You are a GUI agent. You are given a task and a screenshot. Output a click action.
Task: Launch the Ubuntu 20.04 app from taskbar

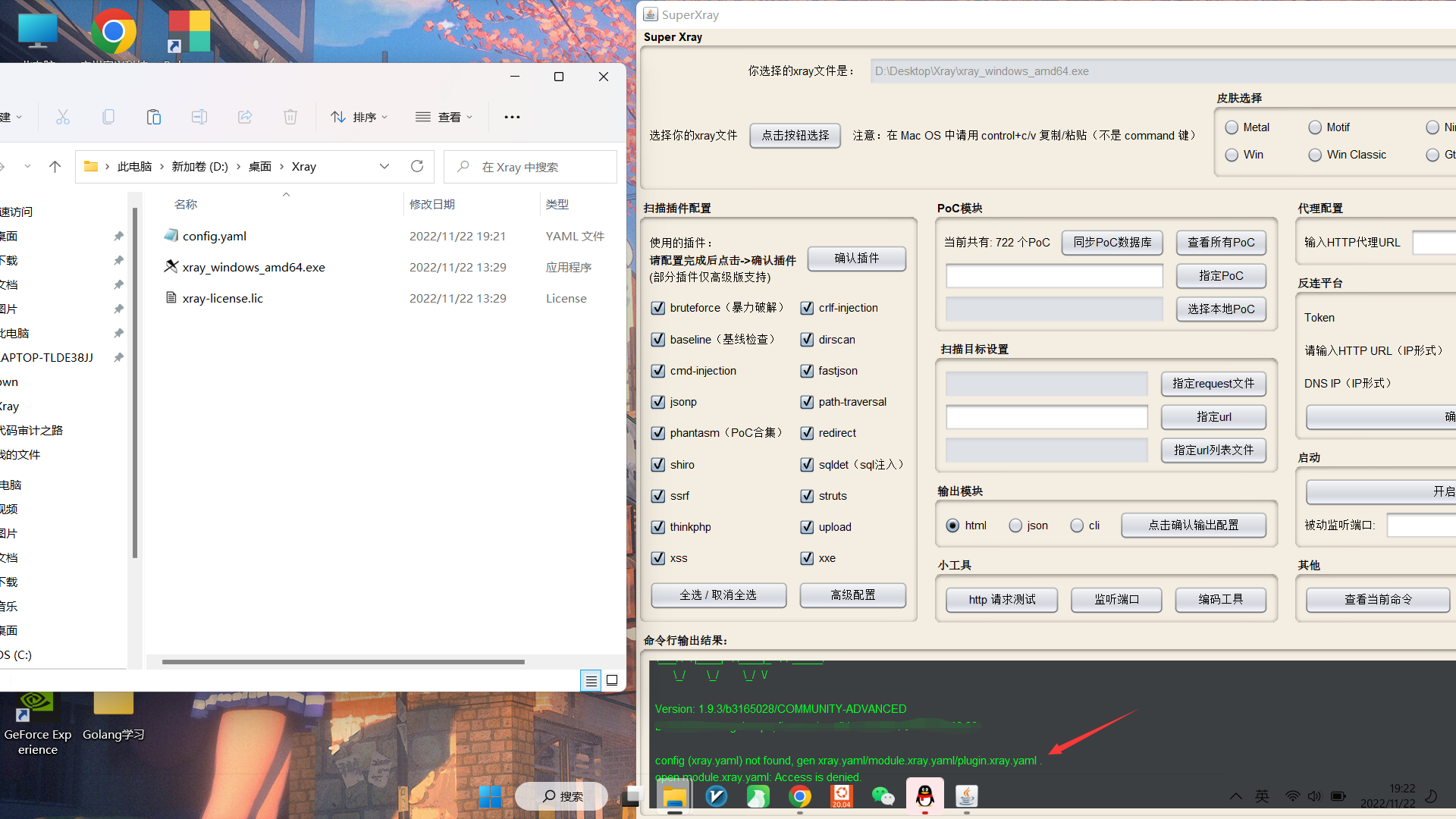pos(842,796)
